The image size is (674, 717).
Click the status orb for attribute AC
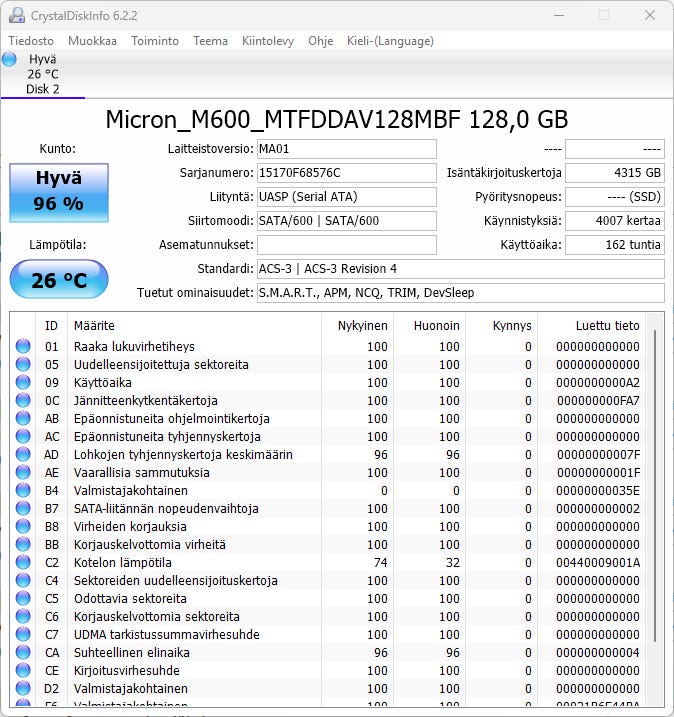[23, 437]
